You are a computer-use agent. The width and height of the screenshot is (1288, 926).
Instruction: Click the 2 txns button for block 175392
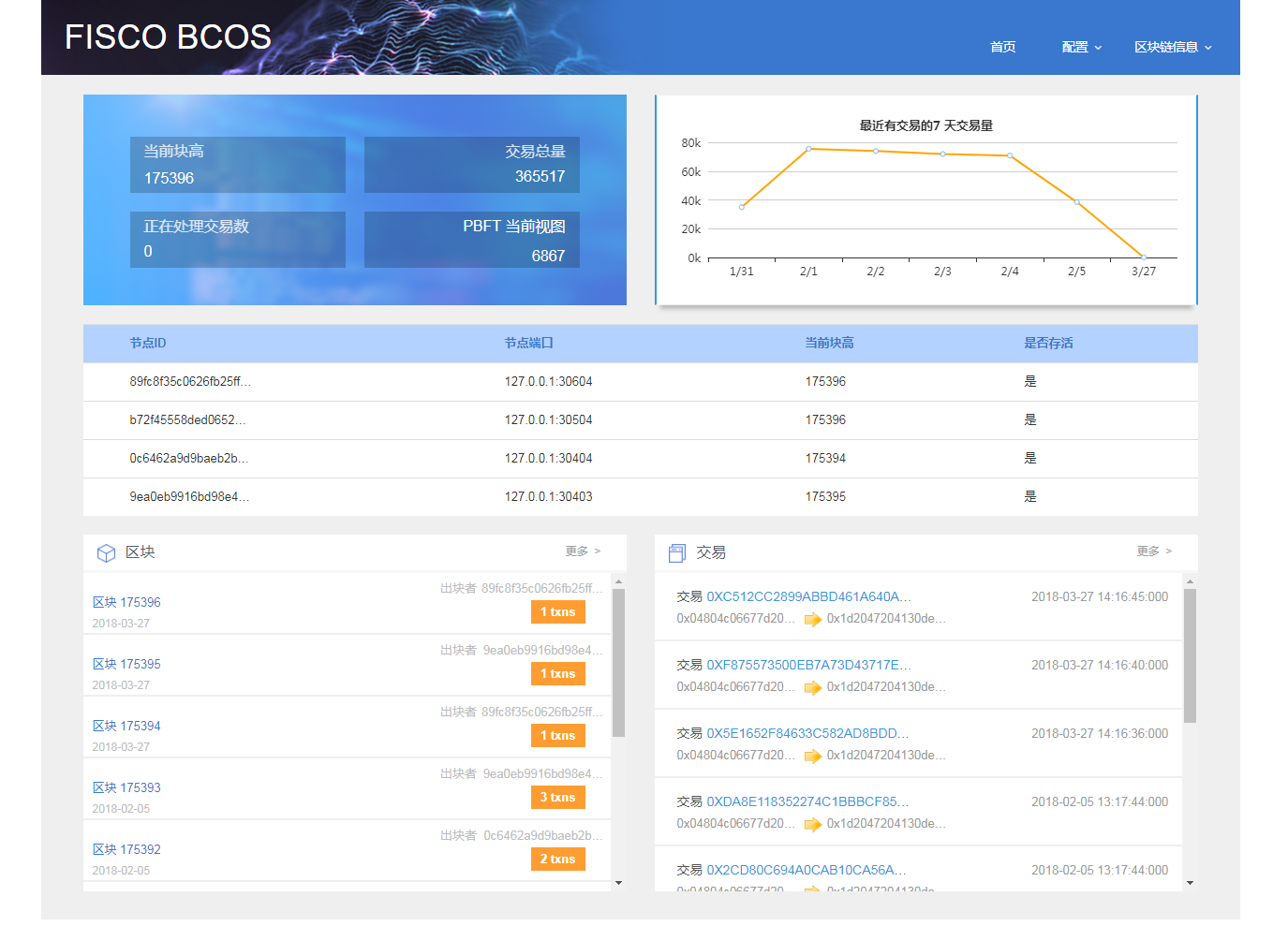tap(557, 859)
